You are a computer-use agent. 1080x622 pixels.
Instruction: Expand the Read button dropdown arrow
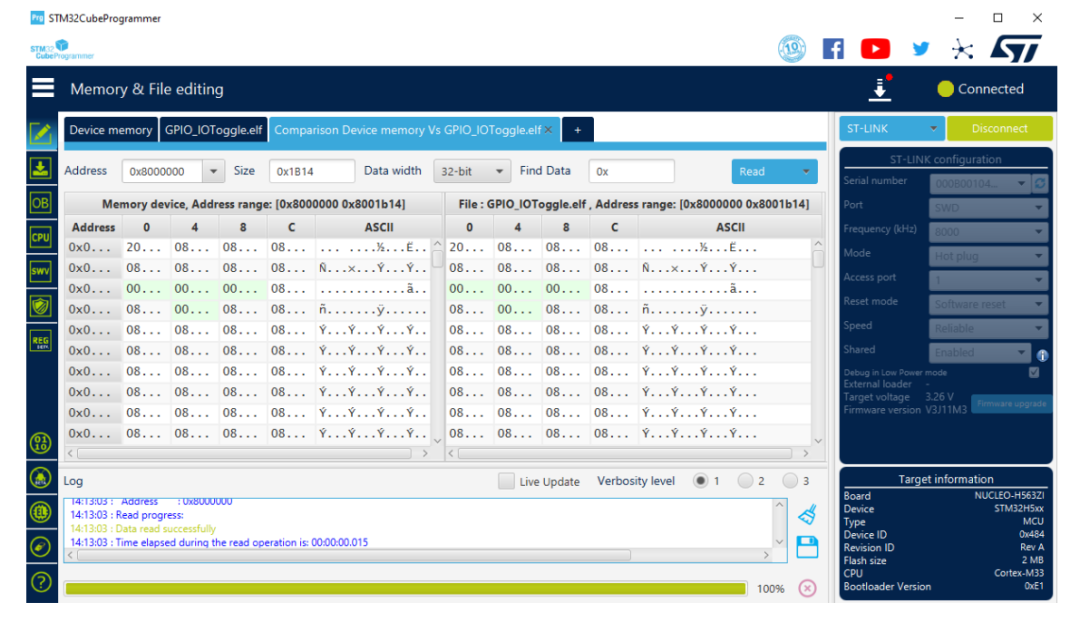(806, 172)
